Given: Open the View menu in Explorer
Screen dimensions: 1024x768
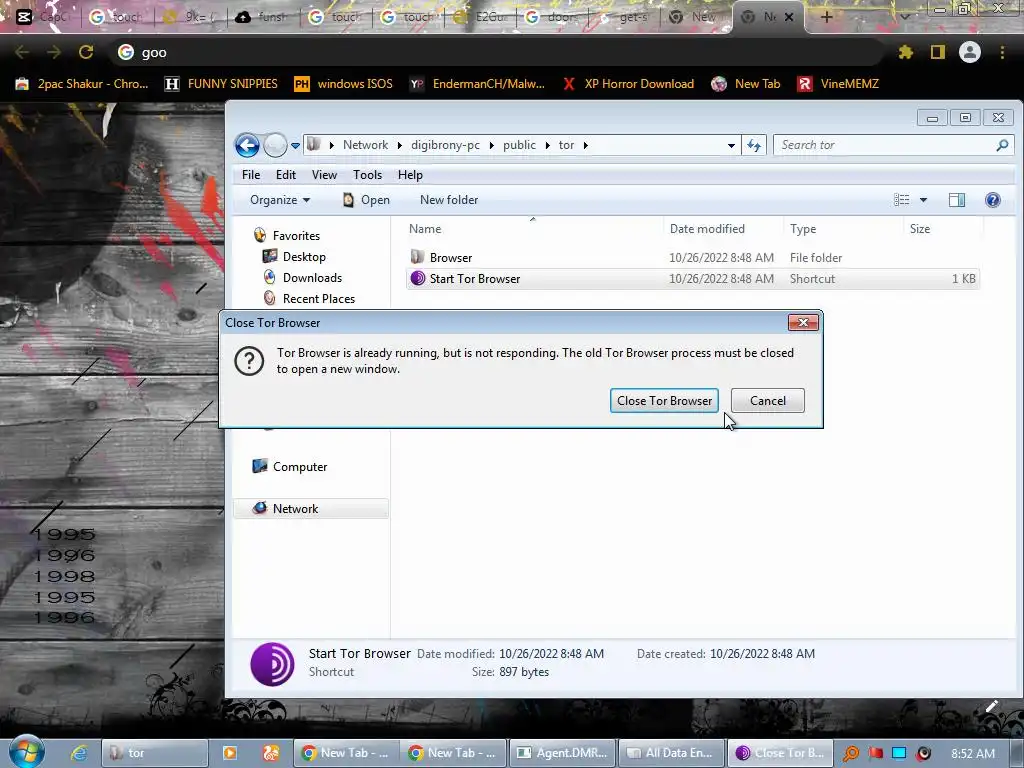Looking at the screenshot, I should tap(324, 175).
